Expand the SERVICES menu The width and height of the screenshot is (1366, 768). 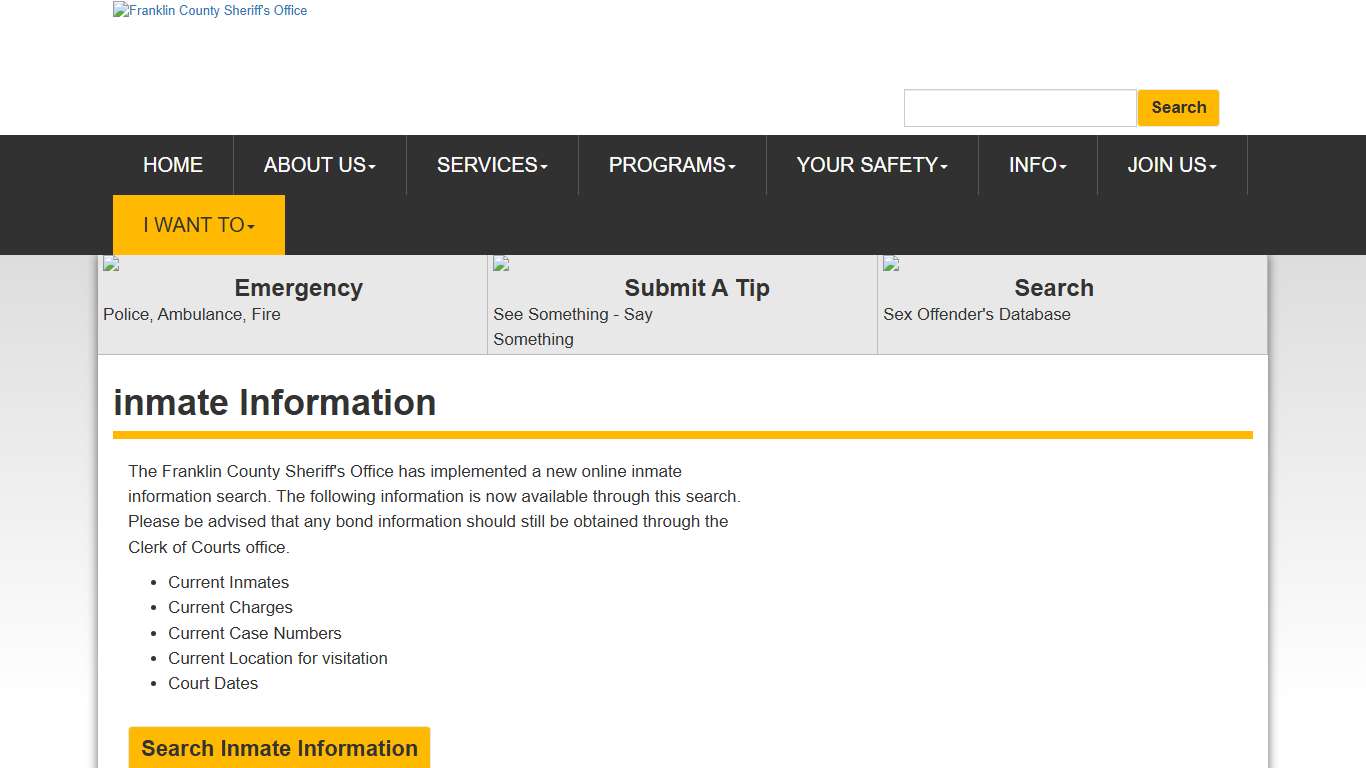(x=491, y=165)
